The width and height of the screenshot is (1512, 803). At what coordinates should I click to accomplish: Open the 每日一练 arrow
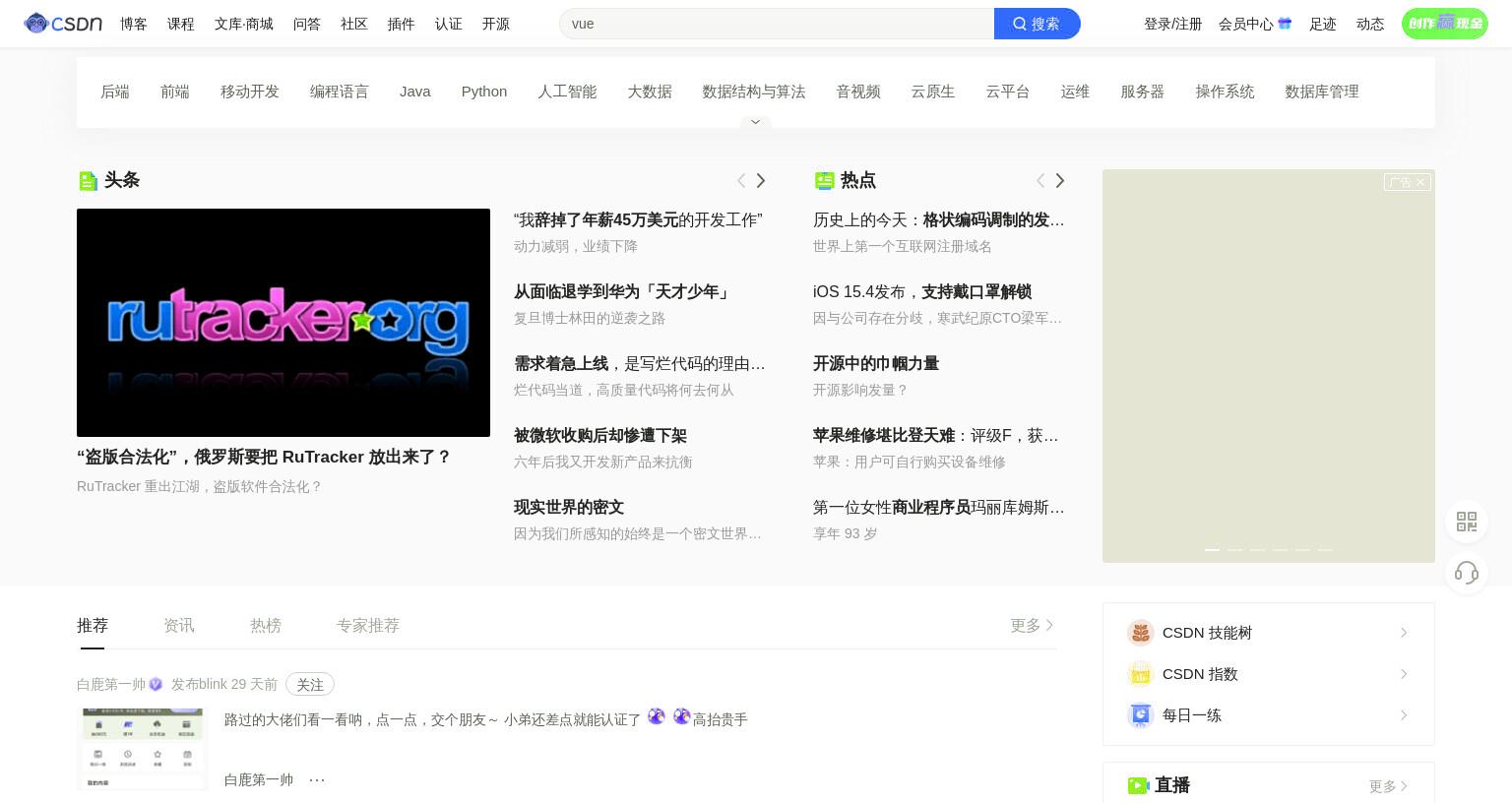click(1404, 715)
